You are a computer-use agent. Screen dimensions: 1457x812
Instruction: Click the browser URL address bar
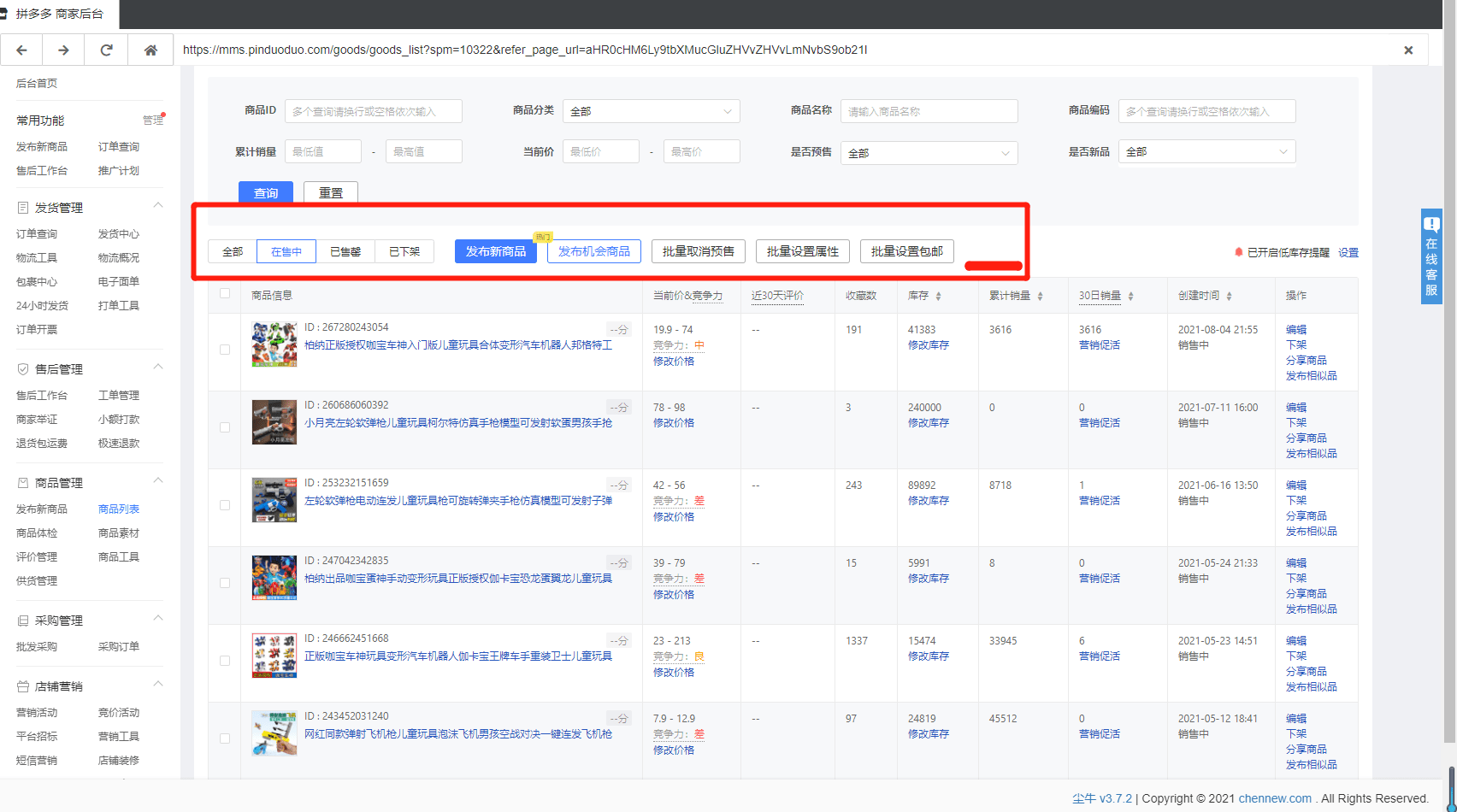[x=782, y=50]
